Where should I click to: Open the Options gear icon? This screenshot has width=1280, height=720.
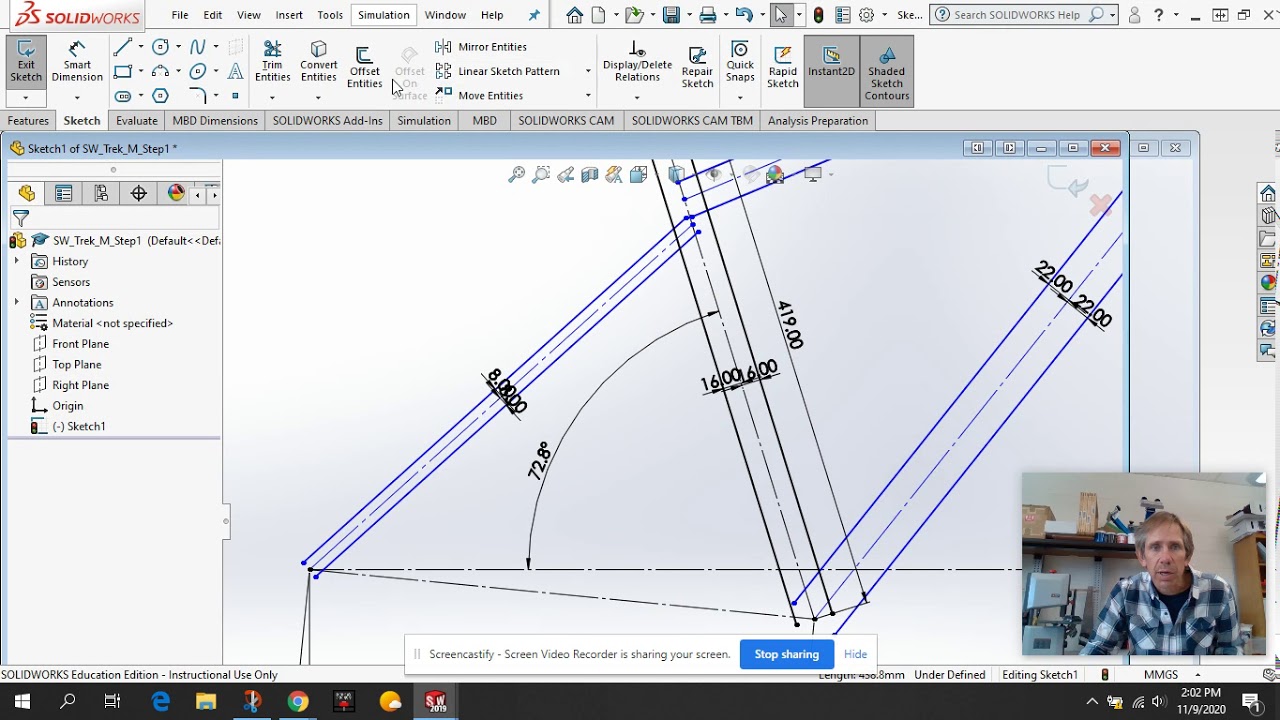point(866,15)
